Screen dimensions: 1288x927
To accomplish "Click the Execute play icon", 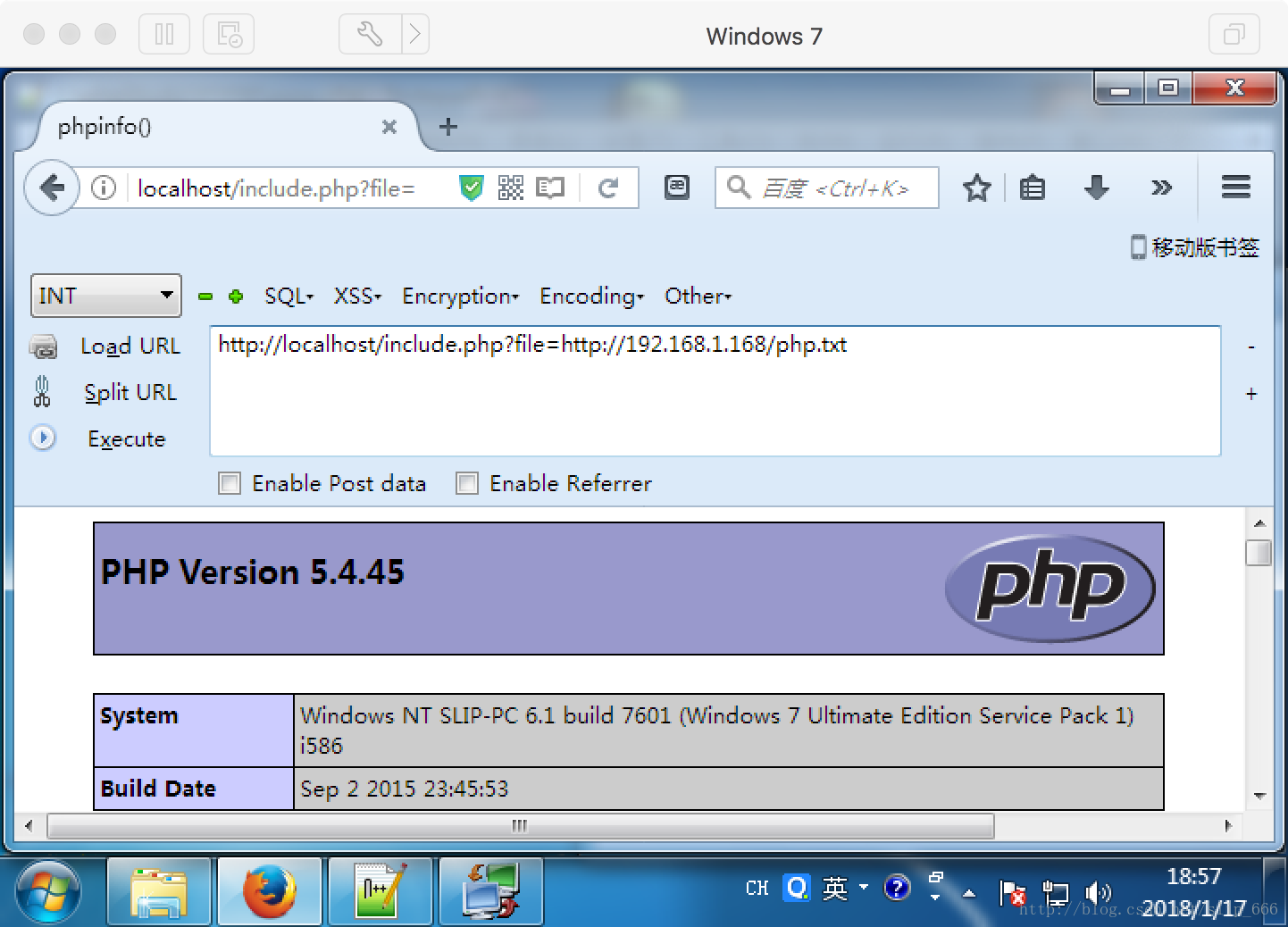I will 42,438.
